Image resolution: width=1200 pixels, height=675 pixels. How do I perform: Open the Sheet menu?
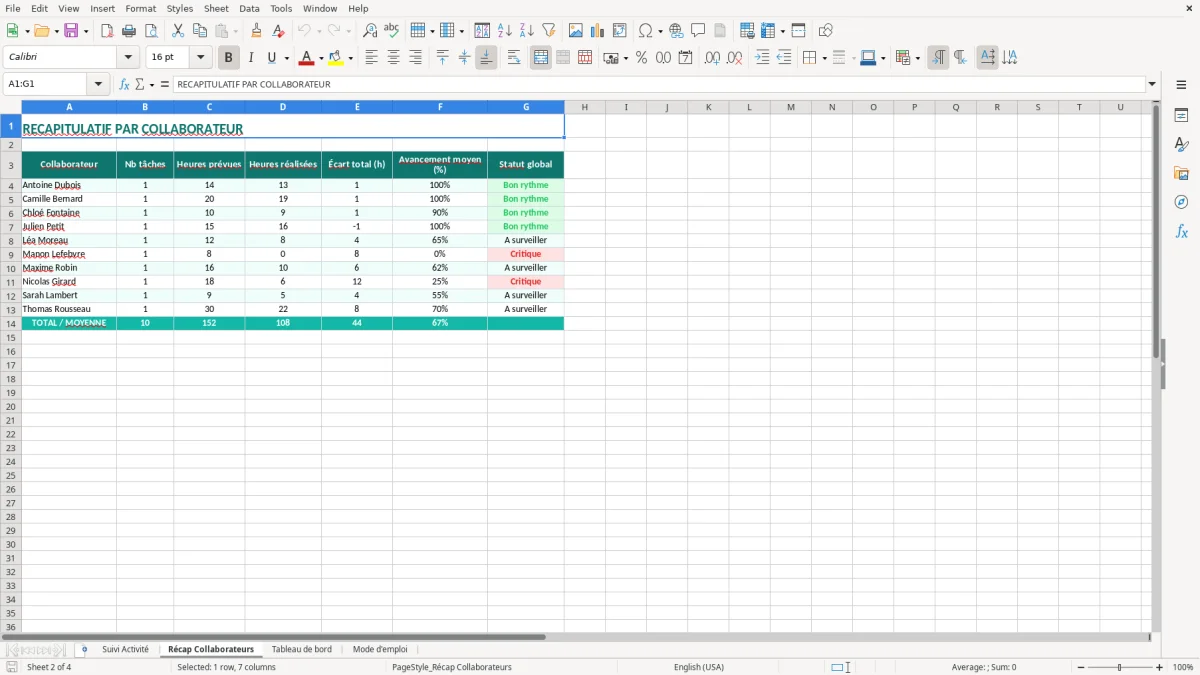(x=216, y=8)
